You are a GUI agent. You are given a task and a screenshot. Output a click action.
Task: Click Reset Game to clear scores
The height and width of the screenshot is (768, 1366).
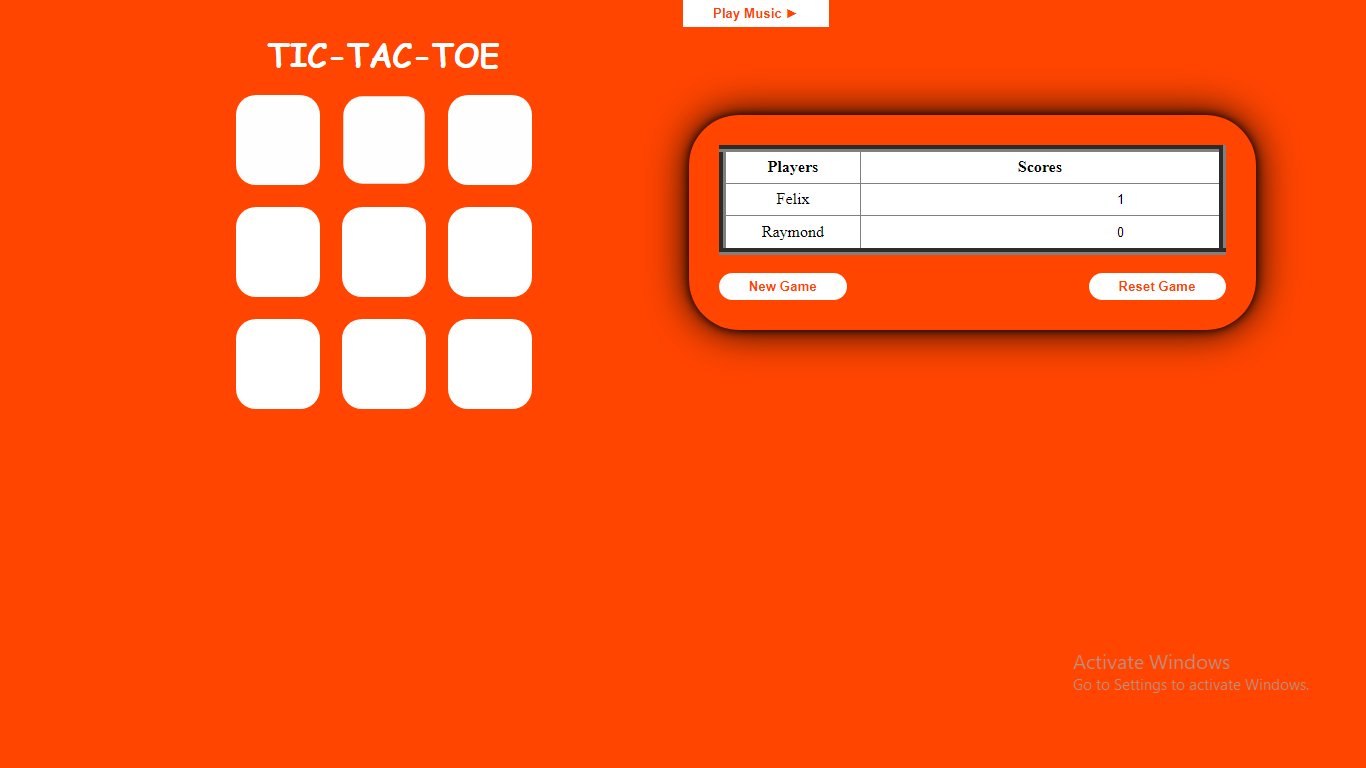point(1157,286)
